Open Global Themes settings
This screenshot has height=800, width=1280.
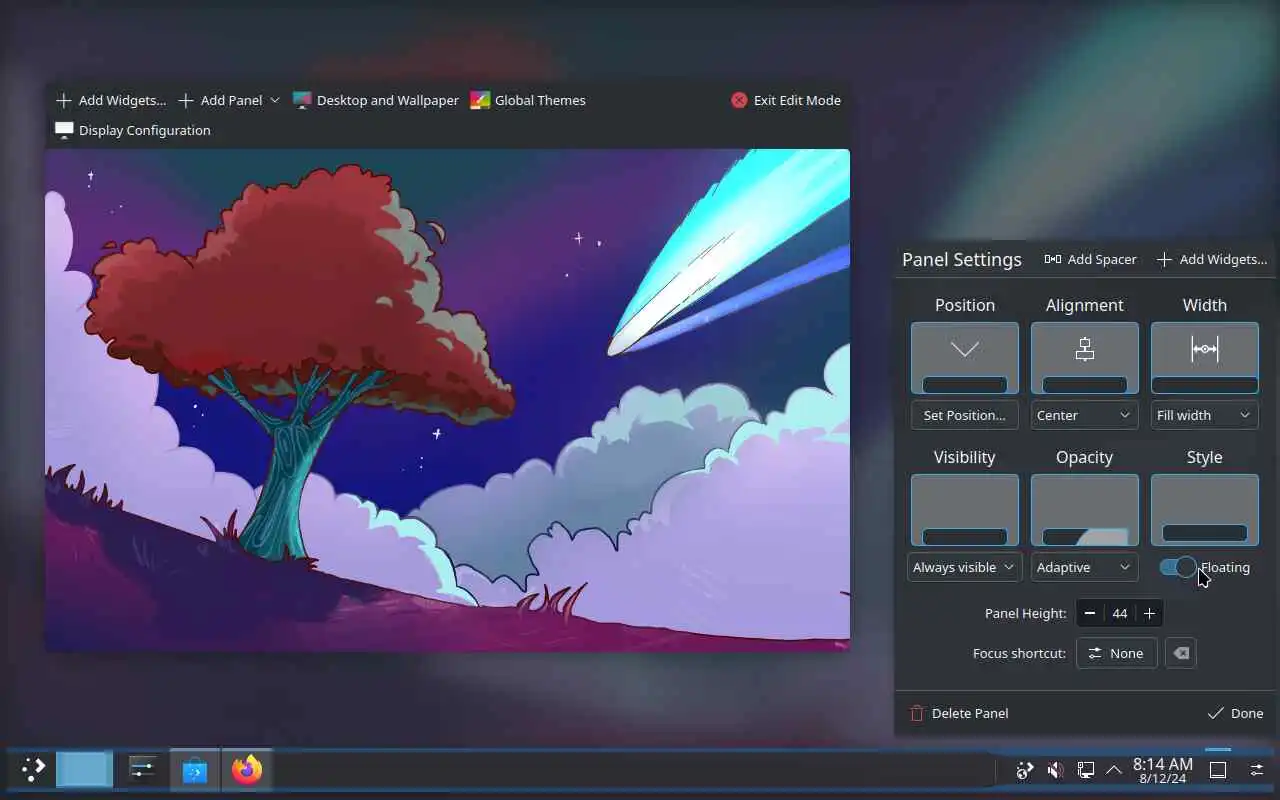(x=528, y=100)
